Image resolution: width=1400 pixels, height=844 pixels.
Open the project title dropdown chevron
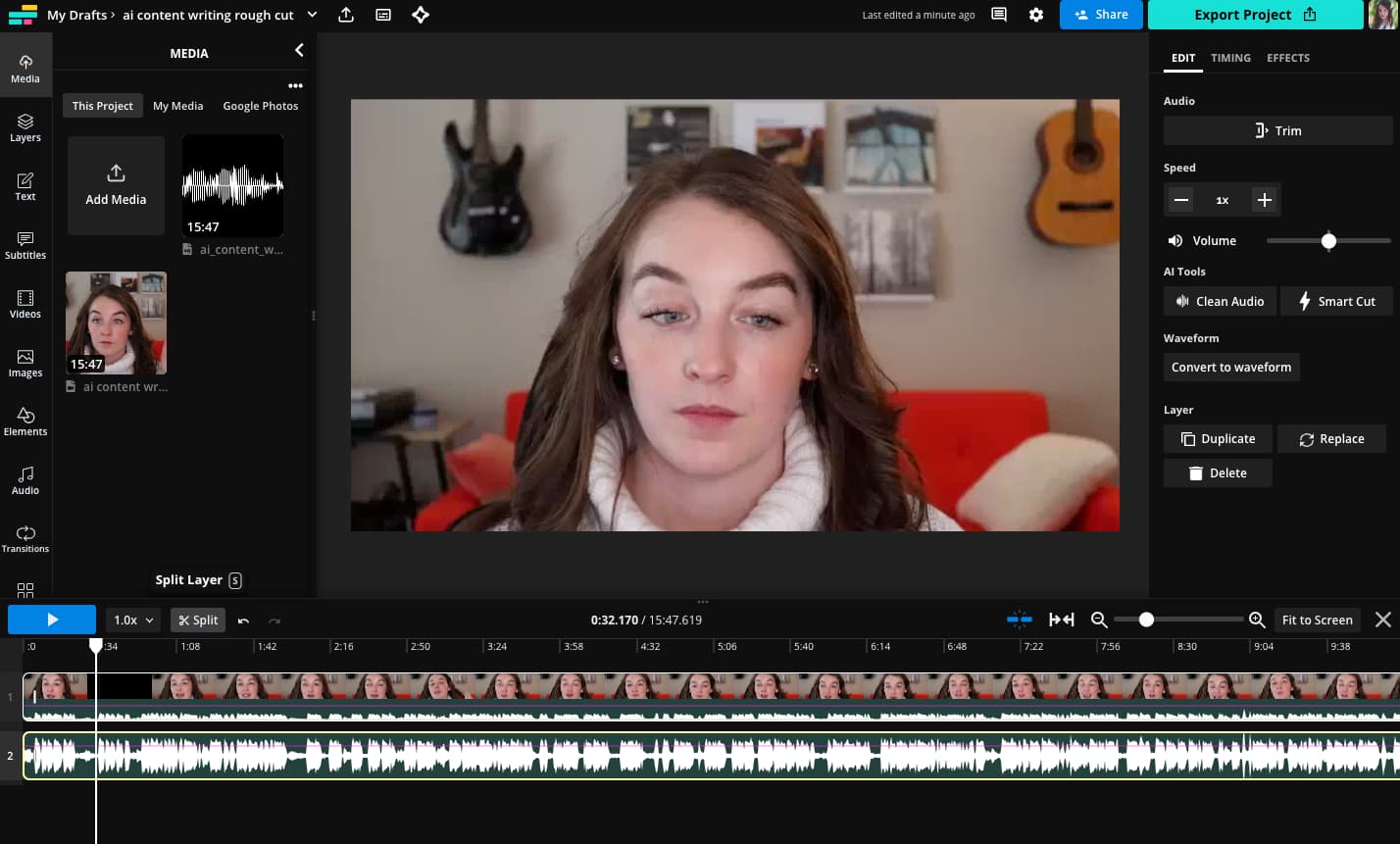click(x=312, y=15)
